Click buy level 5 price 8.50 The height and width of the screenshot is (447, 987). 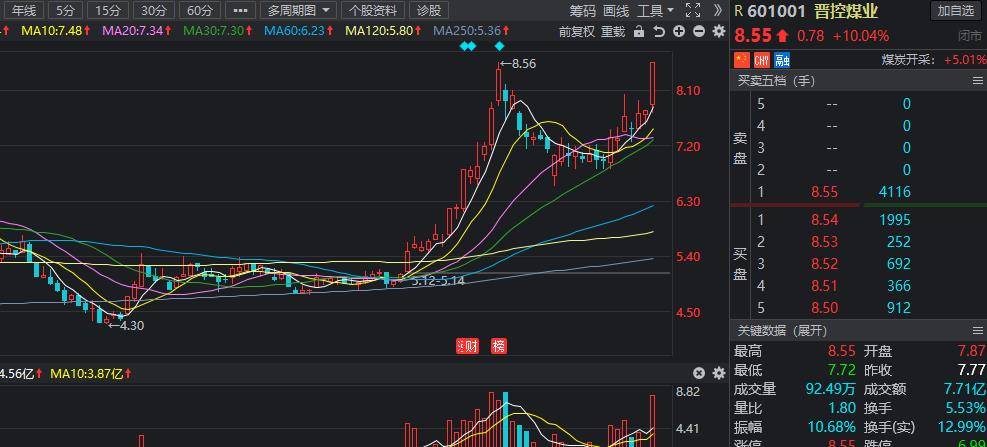click(x=825, y=308)
